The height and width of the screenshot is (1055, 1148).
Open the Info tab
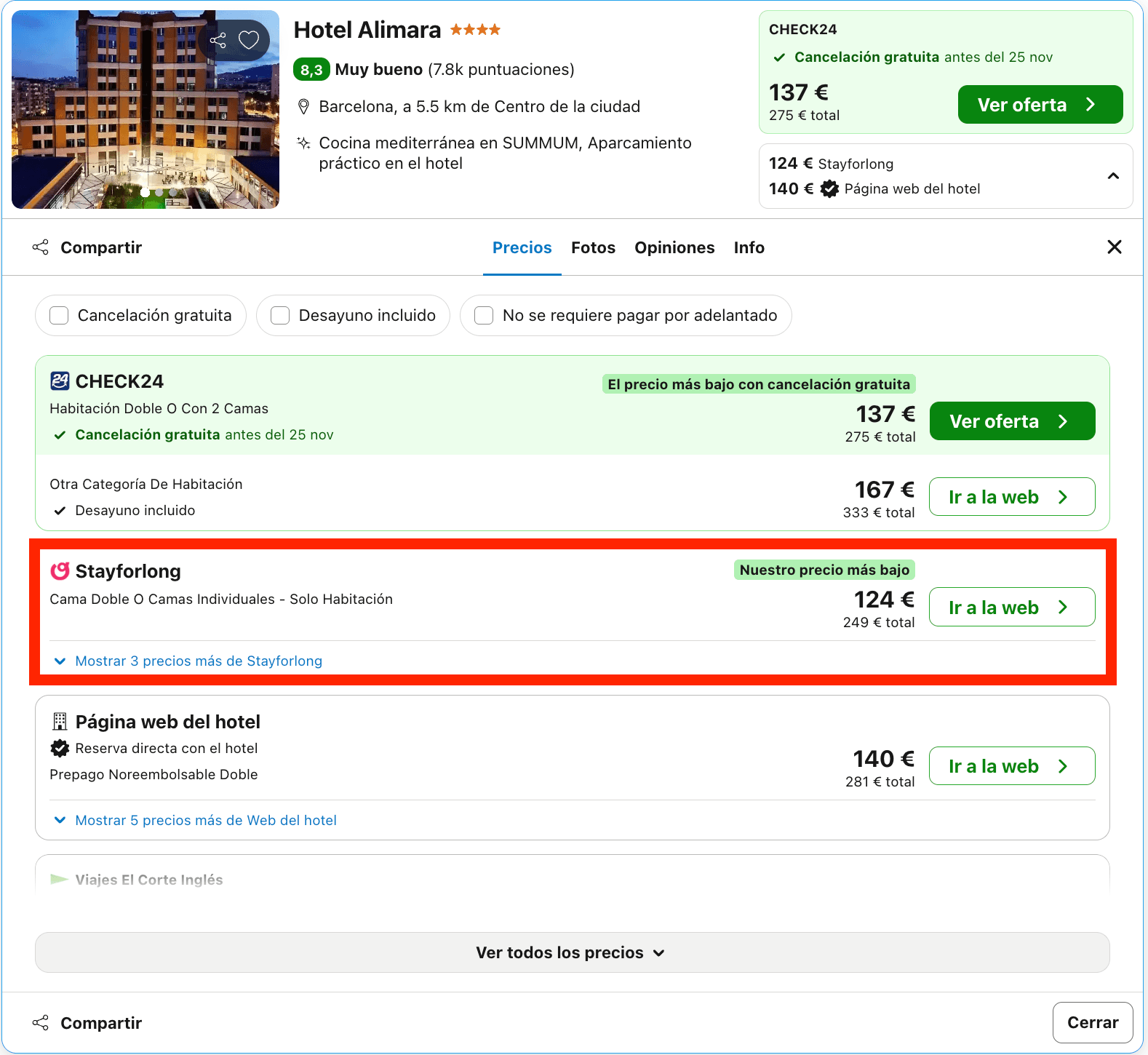(749, 248)
